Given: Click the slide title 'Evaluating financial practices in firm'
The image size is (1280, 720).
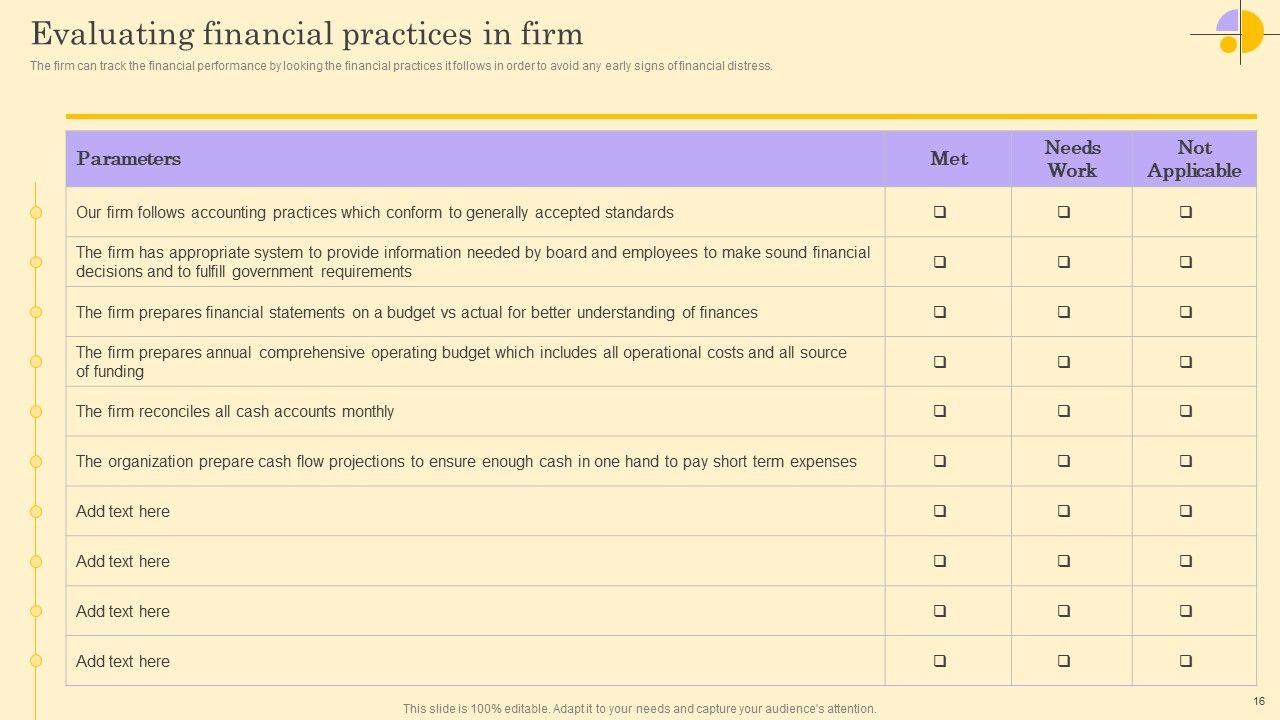Looking at the screenshot, I should 307,34.
